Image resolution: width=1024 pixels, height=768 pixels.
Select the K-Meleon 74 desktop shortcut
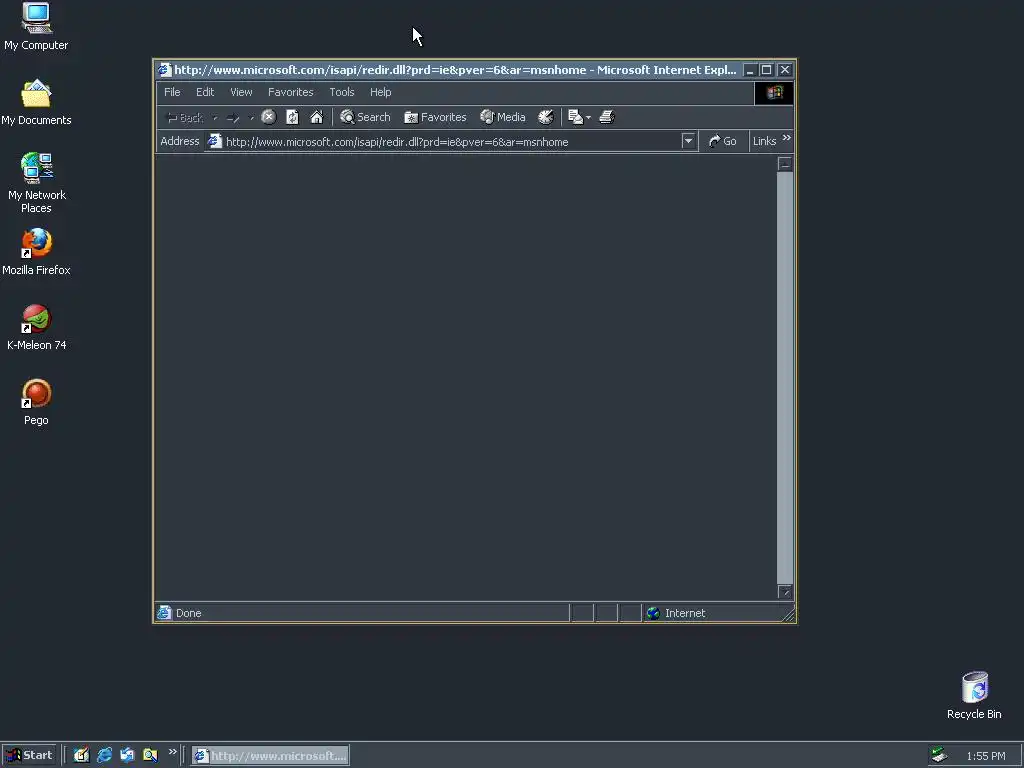[37, 327]
